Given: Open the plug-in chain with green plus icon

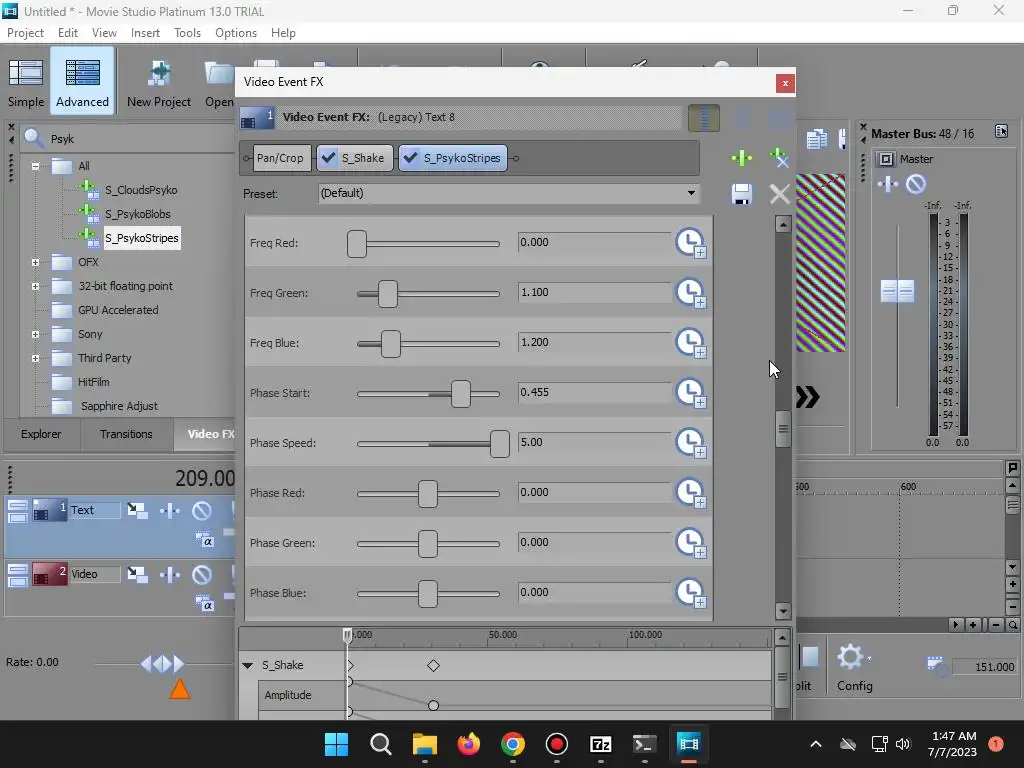Looking at the screenshot, I should tap(741, 158).
